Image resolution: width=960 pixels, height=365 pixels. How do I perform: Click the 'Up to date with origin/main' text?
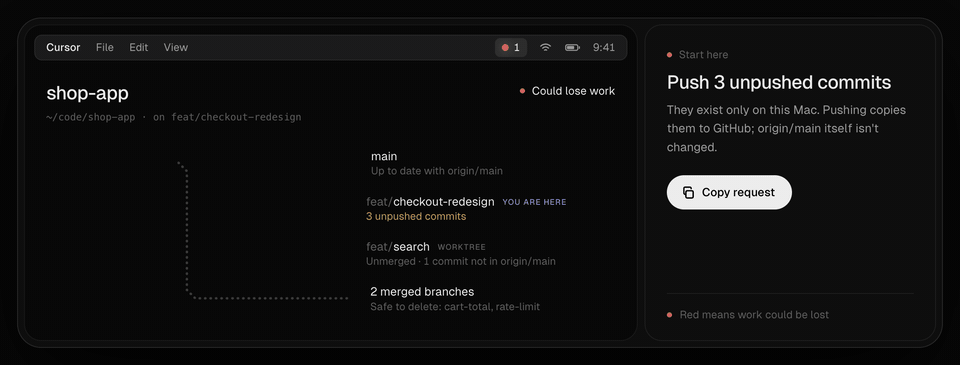click(437, 171)
